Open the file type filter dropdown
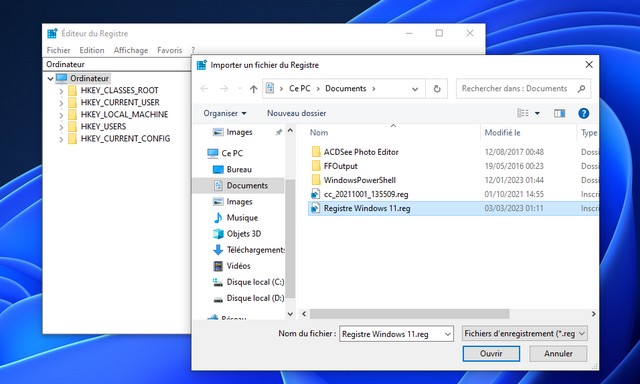The width and height of the screenshot is (640, 384). (x=582, y=334)
